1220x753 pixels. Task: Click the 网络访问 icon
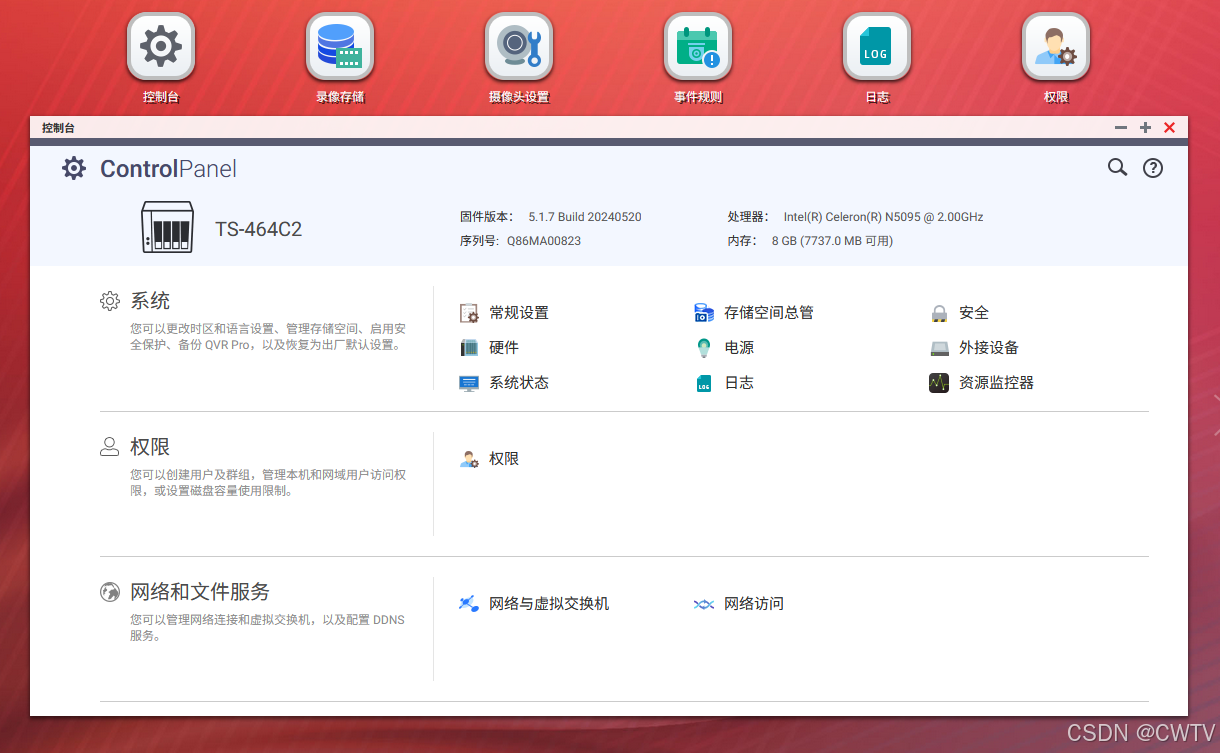click(704, 604)
